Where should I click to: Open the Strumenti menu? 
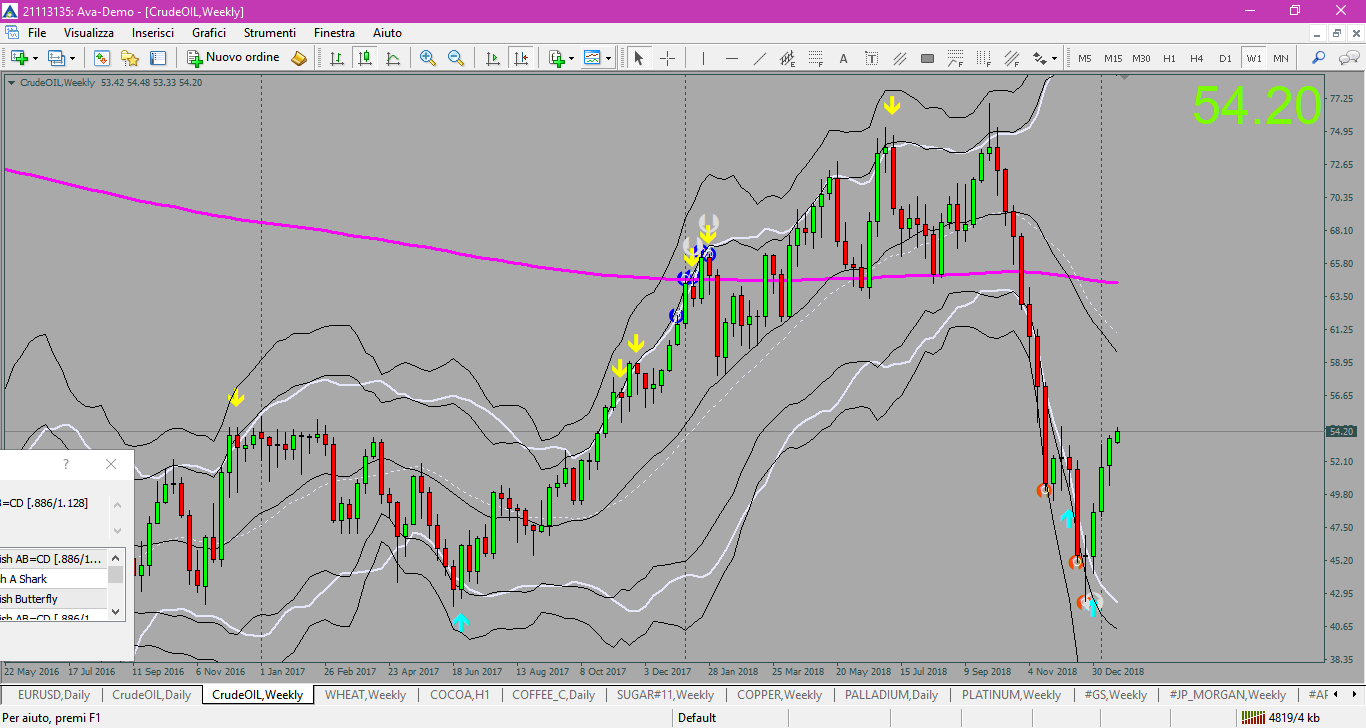coord(270,33)
